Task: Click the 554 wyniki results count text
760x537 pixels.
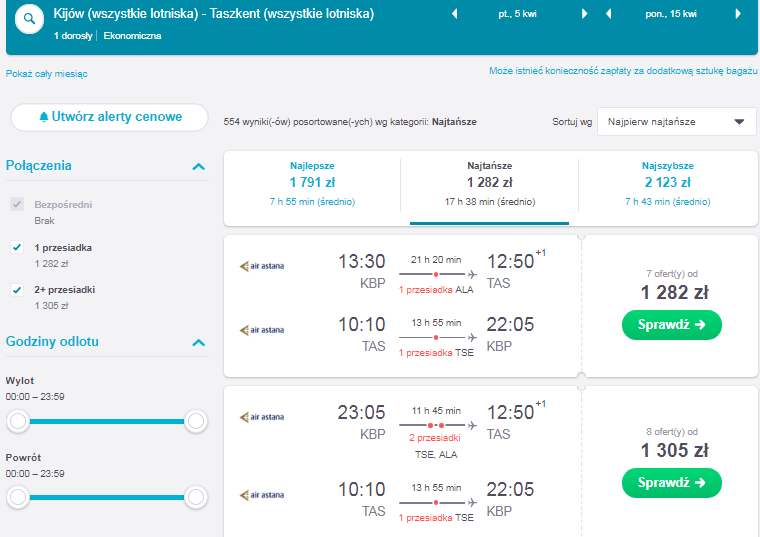Action: point(349,122)
